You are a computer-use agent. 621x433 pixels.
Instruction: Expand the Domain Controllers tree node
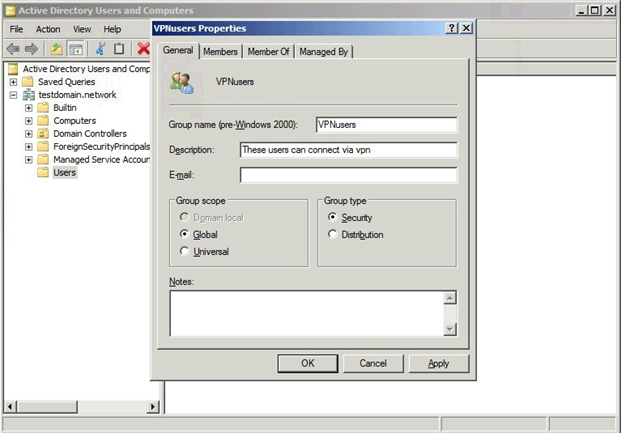[x=29, y=134]
